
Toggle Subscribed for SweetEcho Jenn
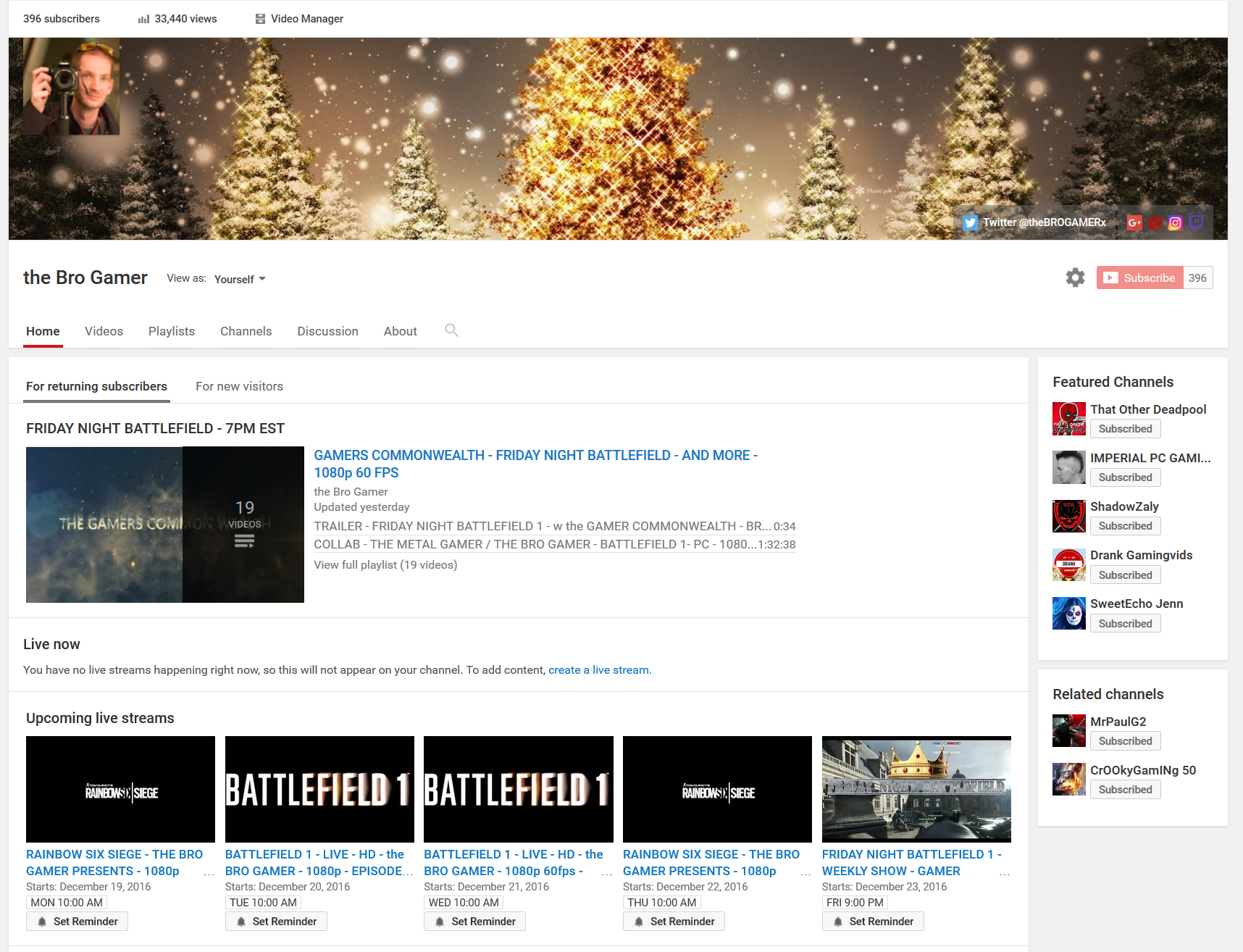pyautogui.click(x=1126, y=624)
